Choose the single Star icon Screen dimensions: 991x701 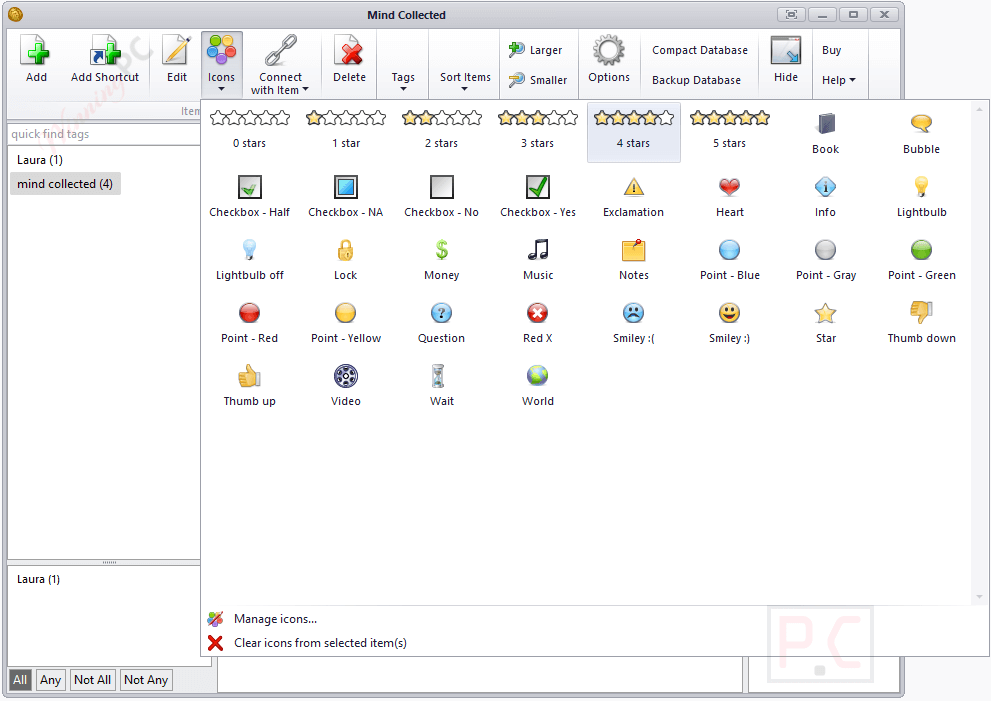click(x=825, y=322)
